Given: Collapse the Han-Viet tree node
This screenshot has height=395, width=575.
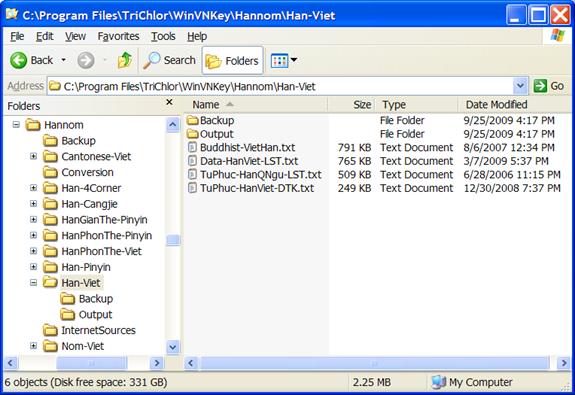Looking at the screenshot, I should click(33, 282).
